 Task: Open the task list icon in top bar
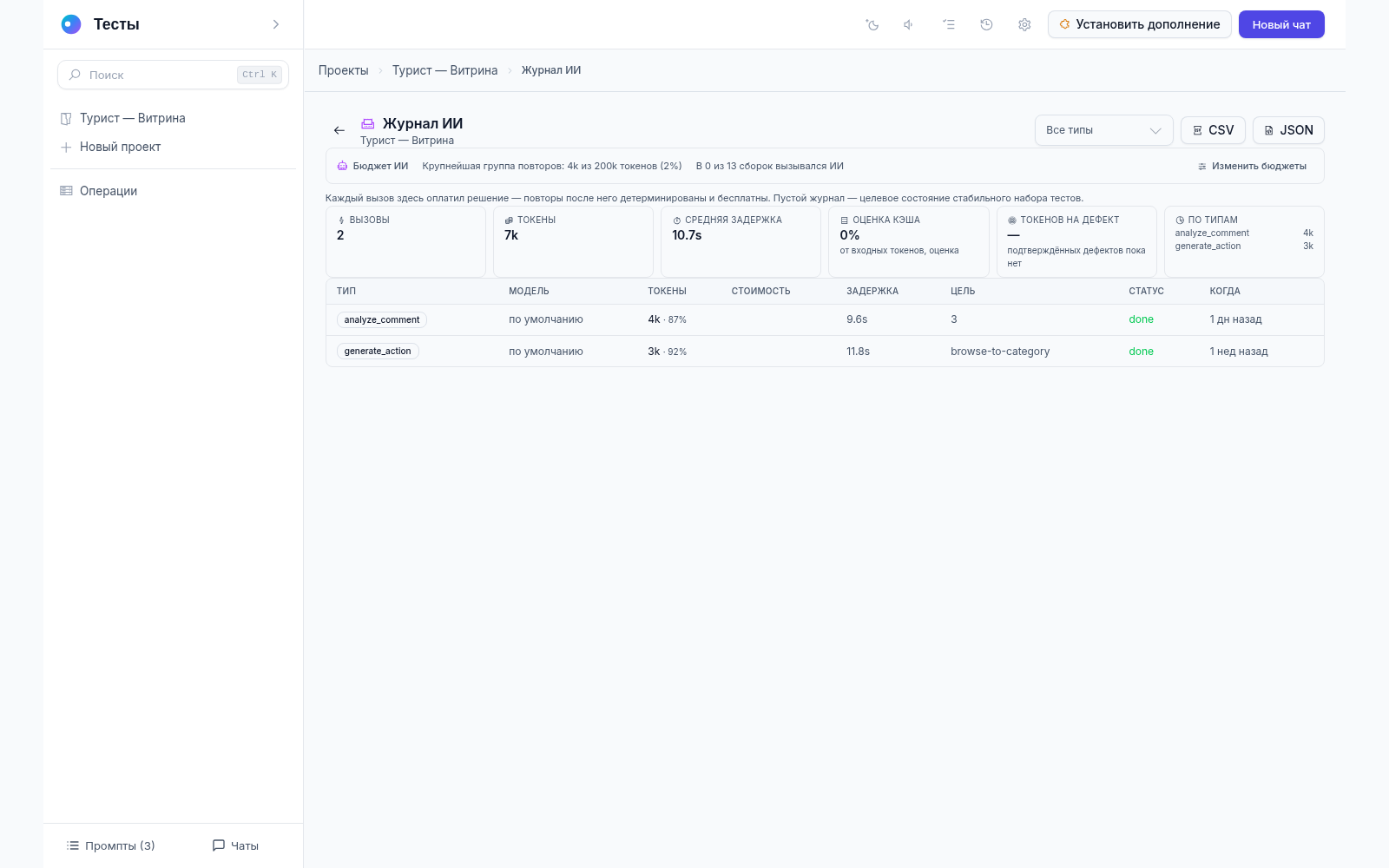click(x=949, y=24)
